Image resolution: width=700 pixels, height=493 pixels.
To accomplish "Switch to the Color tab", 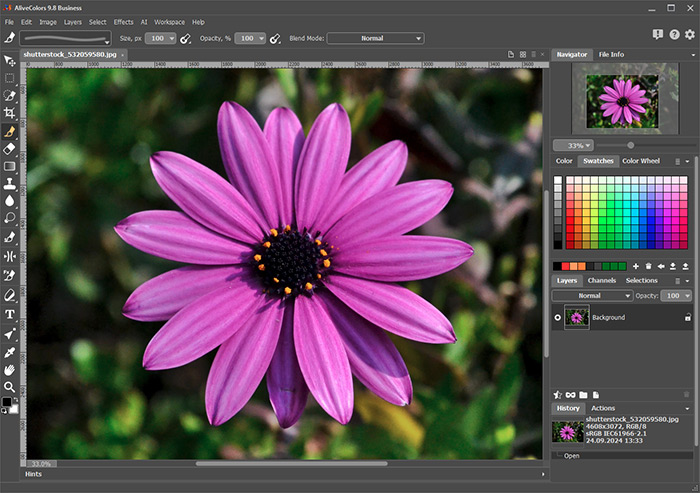I will coord(564,161).
